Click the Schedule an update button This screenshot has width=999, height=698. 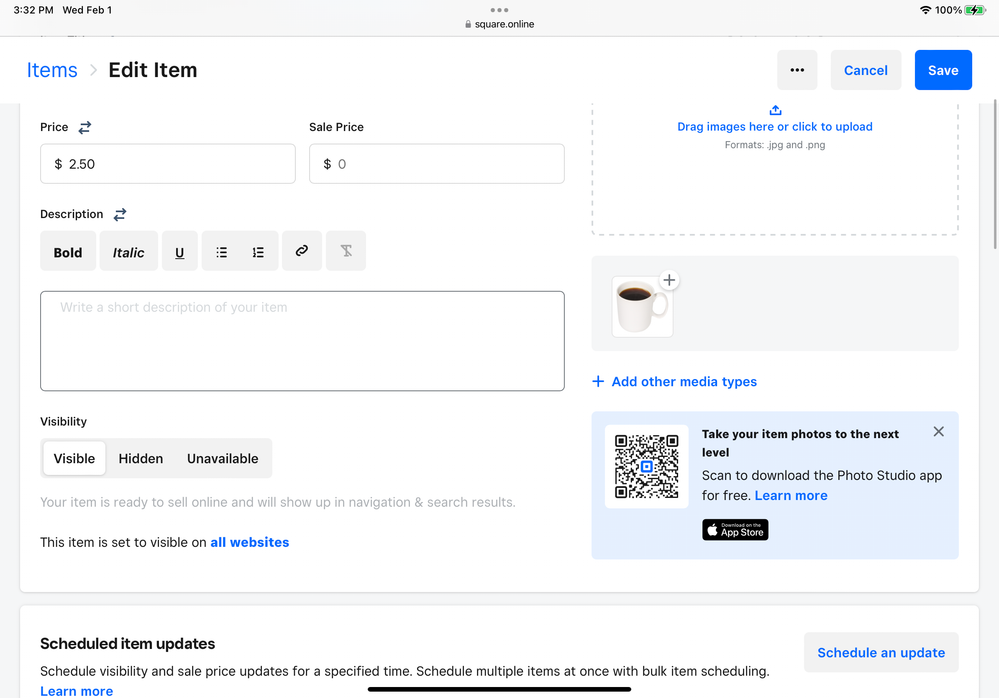point(881,652)
